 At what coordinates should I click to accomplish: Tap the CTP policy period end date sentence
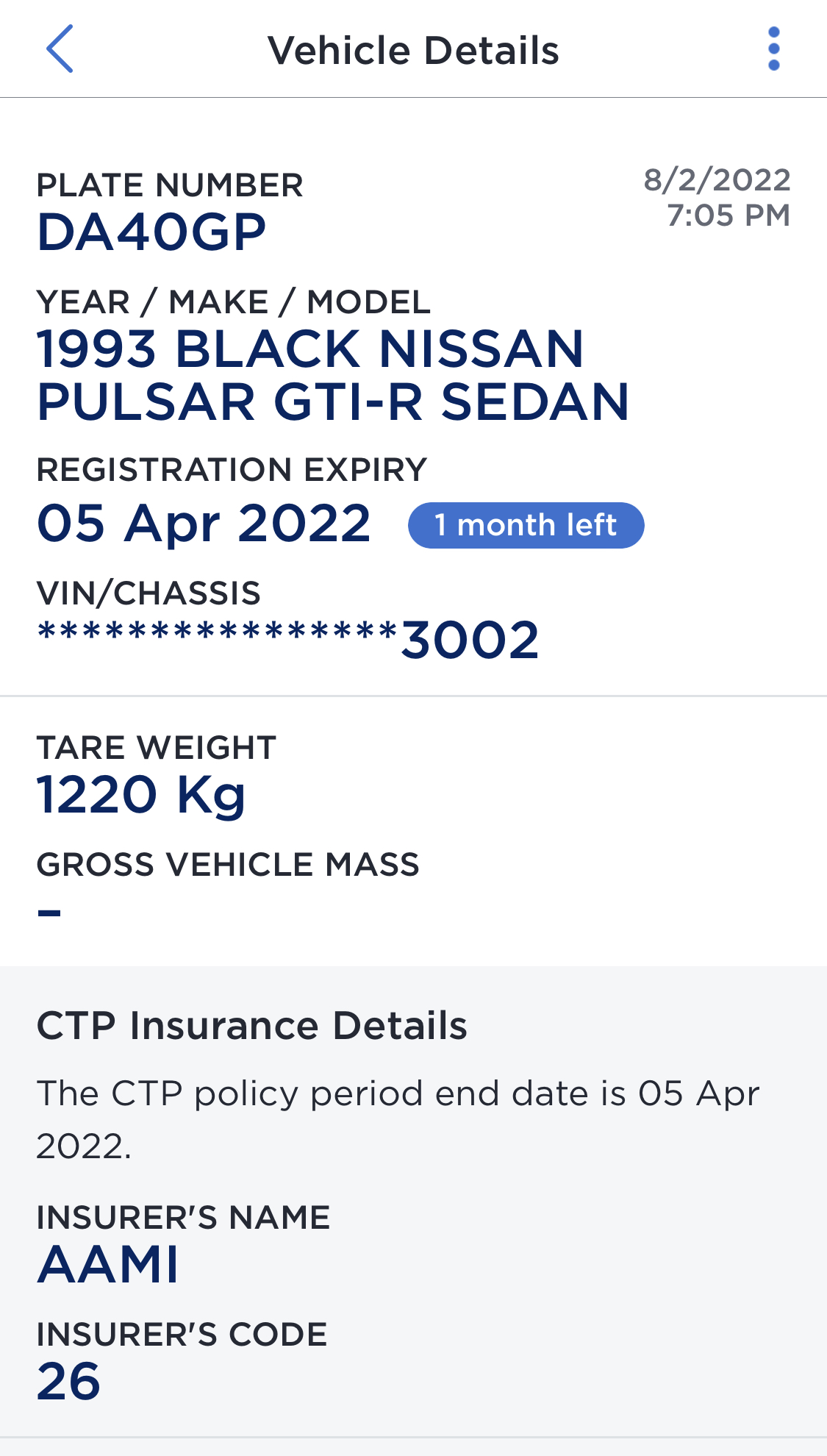[x=397, y=1119]
